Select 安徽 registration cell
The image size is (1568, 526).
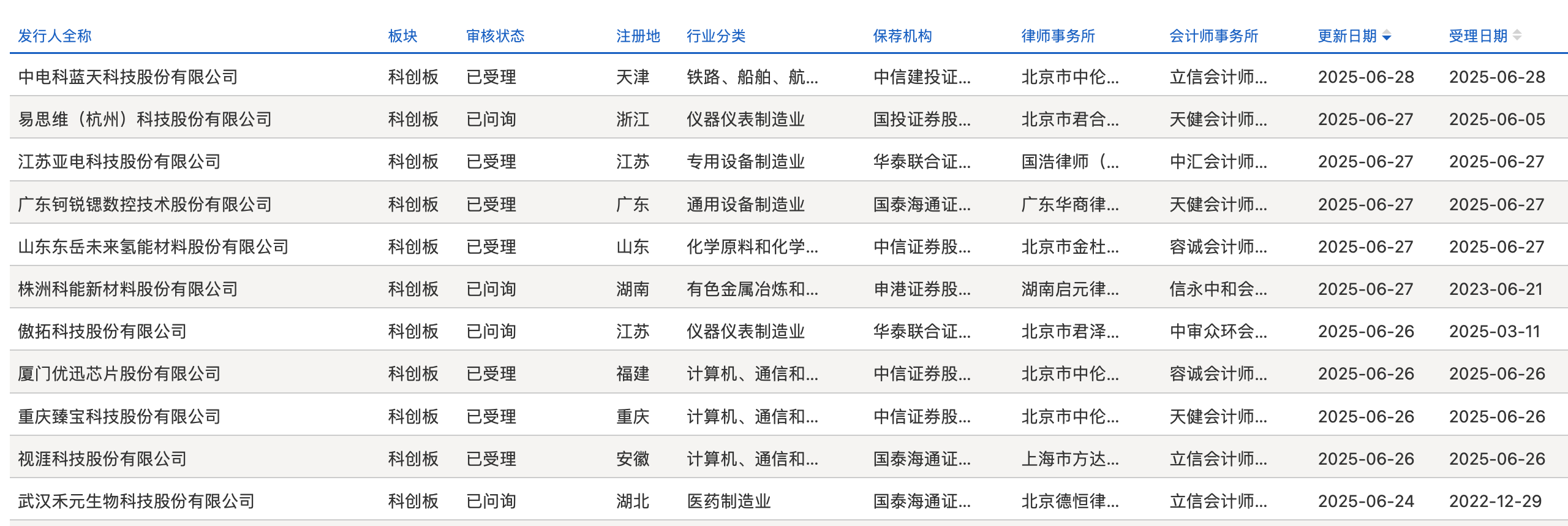coord(633,459)
